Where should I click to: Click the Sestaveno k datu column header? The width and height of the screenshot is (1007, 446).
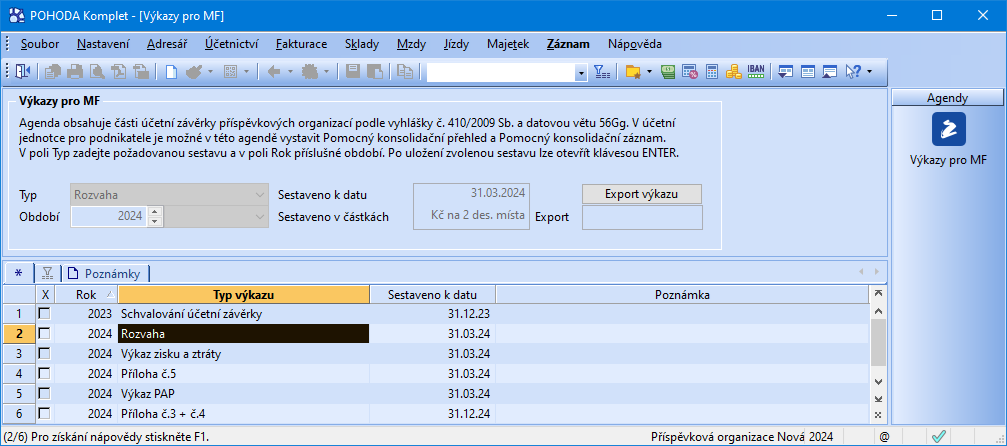[433, 295]
